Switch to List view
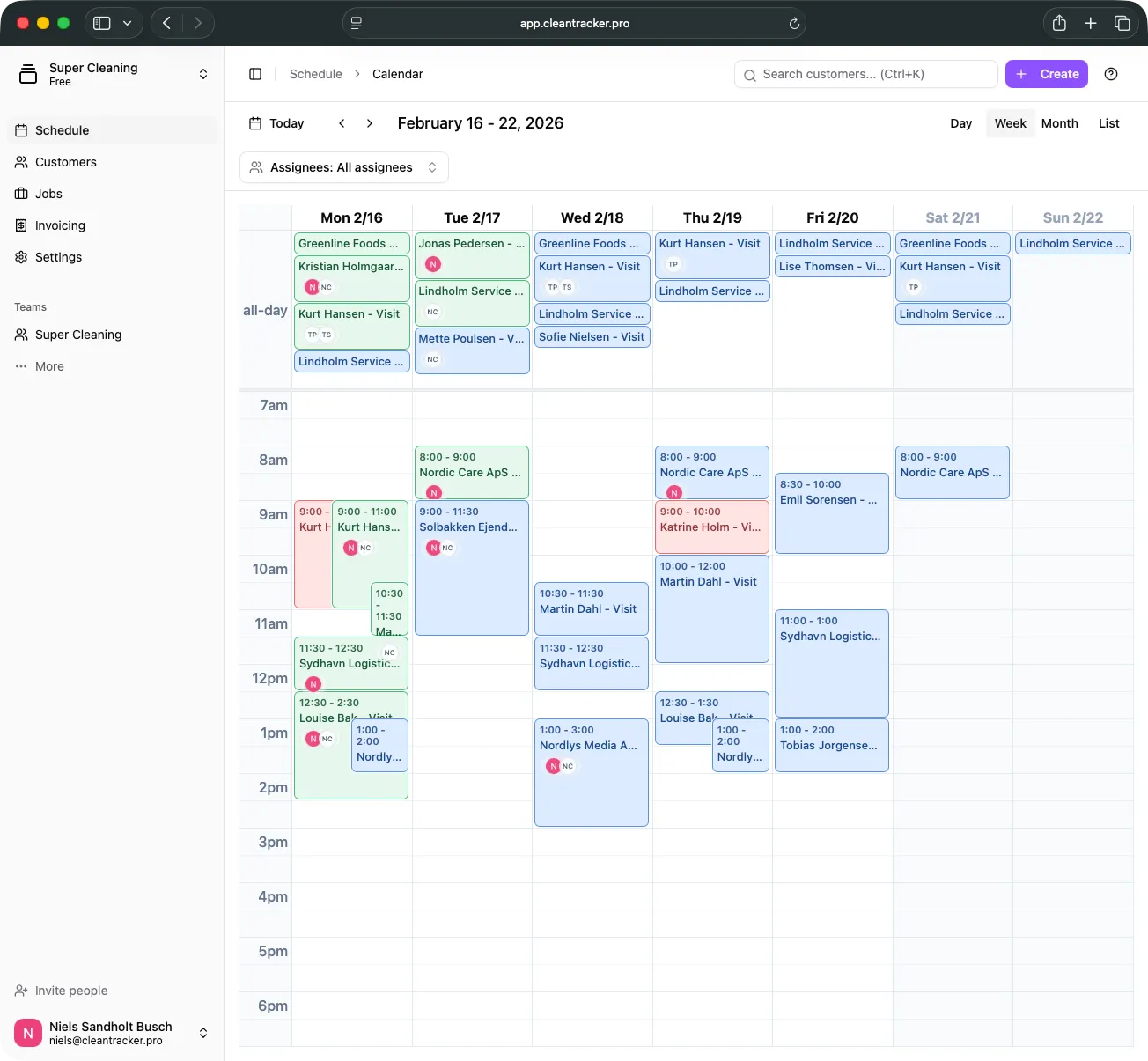This screenshot has width=1148, height=1061. click(x=1108, y=123)
